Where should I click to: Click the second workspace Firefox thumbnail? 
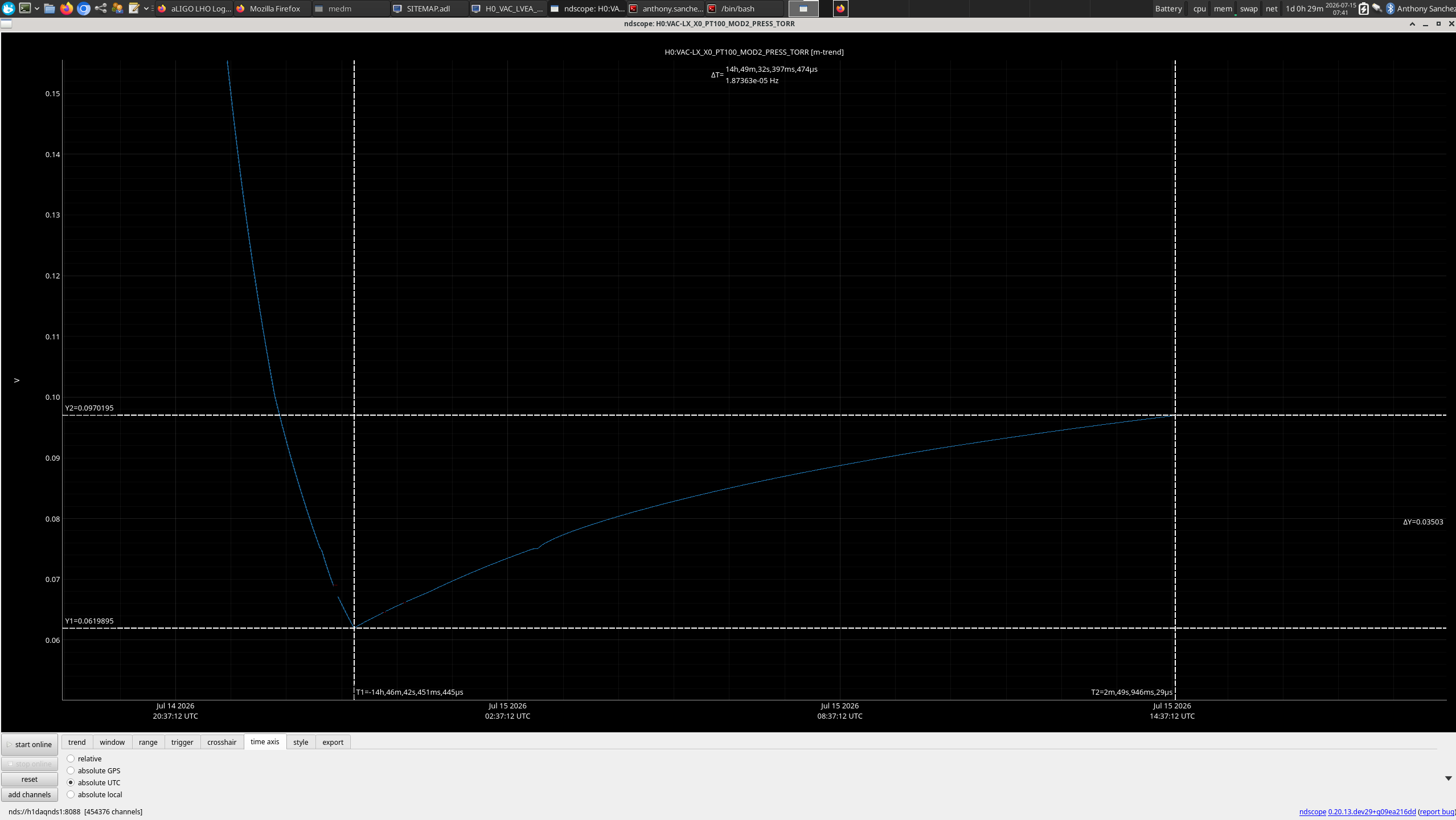click(x=840, y=9)
